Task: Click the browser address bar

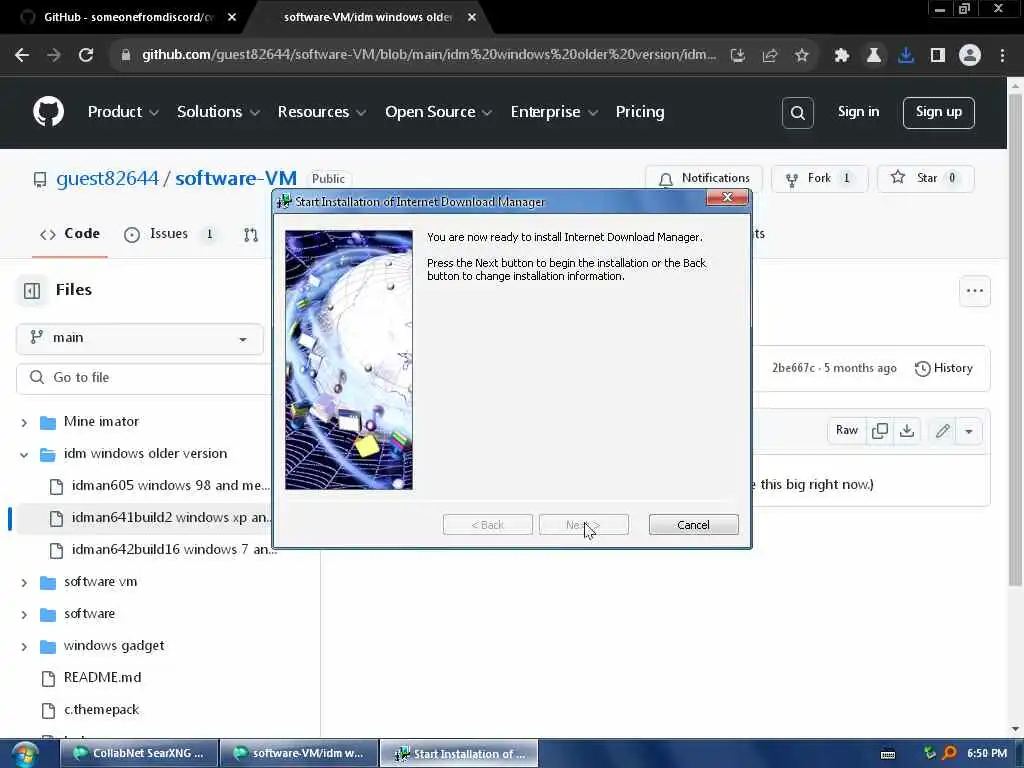Action: (x=428, y=56)
